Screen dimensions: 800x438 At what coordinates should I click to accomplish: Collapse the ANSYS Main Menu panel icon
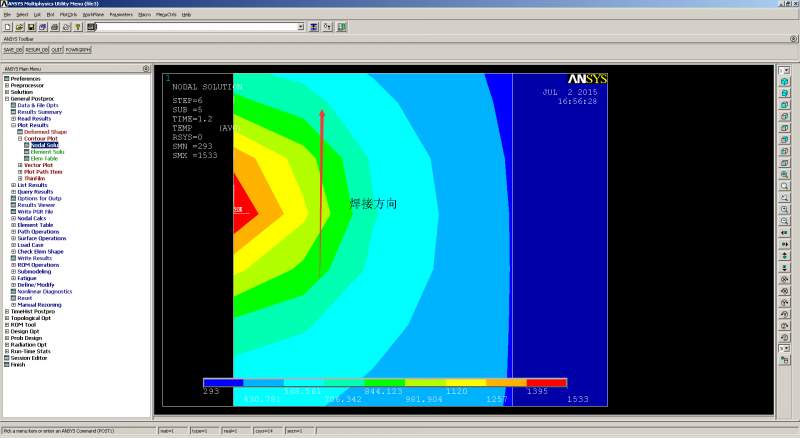tap(146, 68)
